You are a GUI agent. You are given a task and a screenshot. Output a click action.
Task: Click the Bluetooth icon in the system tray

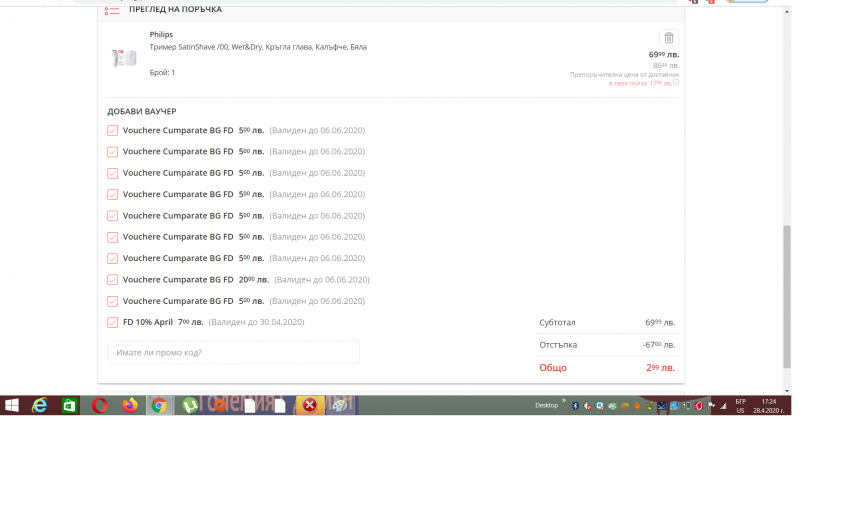(575, 406)
